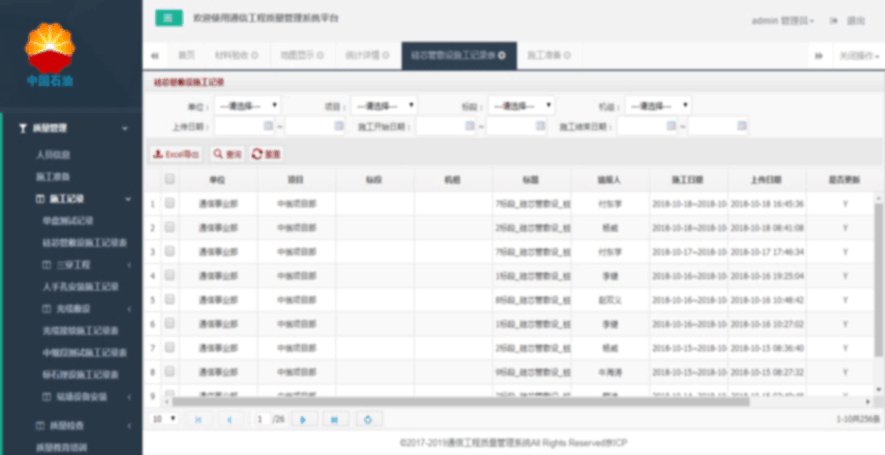
Task: Click the logout arrow icon beside 退出
Action: point(834,20)
